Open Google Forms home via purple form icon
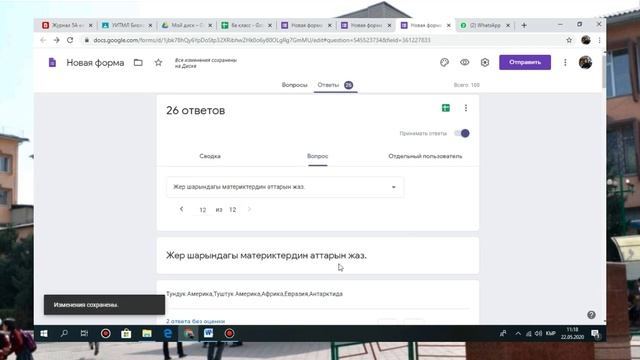 pyautogui.click(x=52, y=62)
